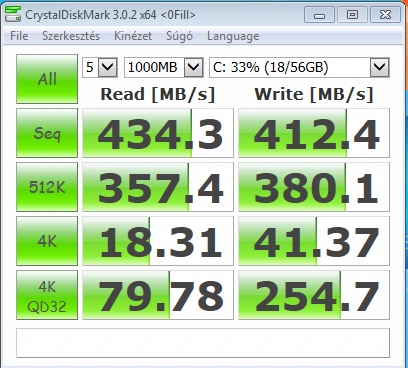
Task: Click the 512K read result 357.4
Action: point(158,187)
